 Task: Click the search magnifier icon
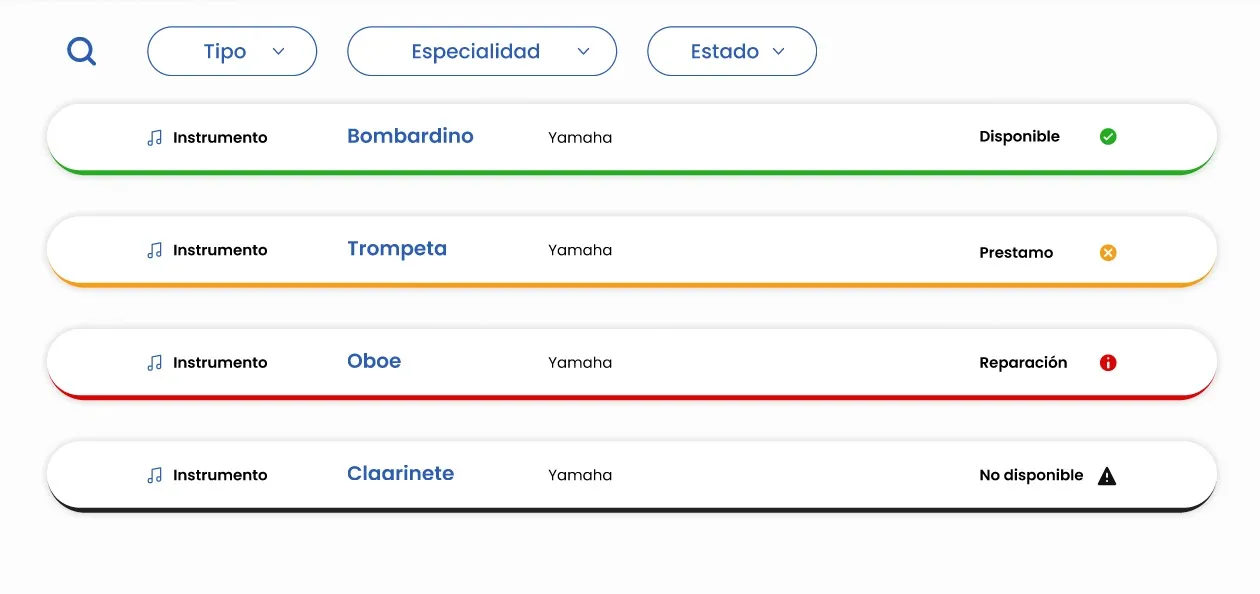(81, 51)
